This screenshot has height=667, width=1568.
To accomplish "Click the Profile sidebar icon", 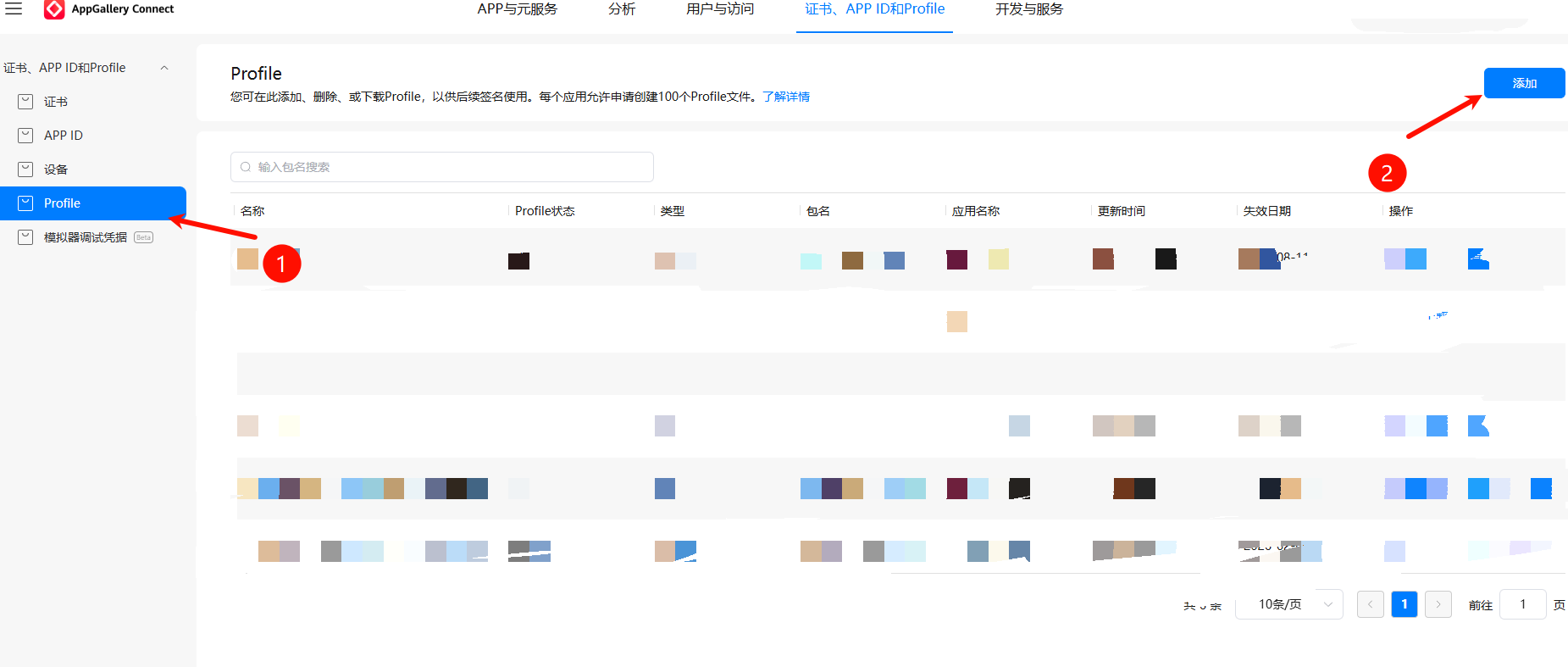I will coord(26,203).
